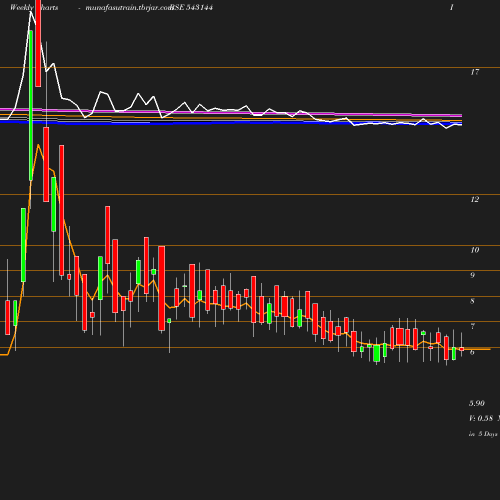Click the price axis label 9
500x500 pixels.
click(472, 275)
